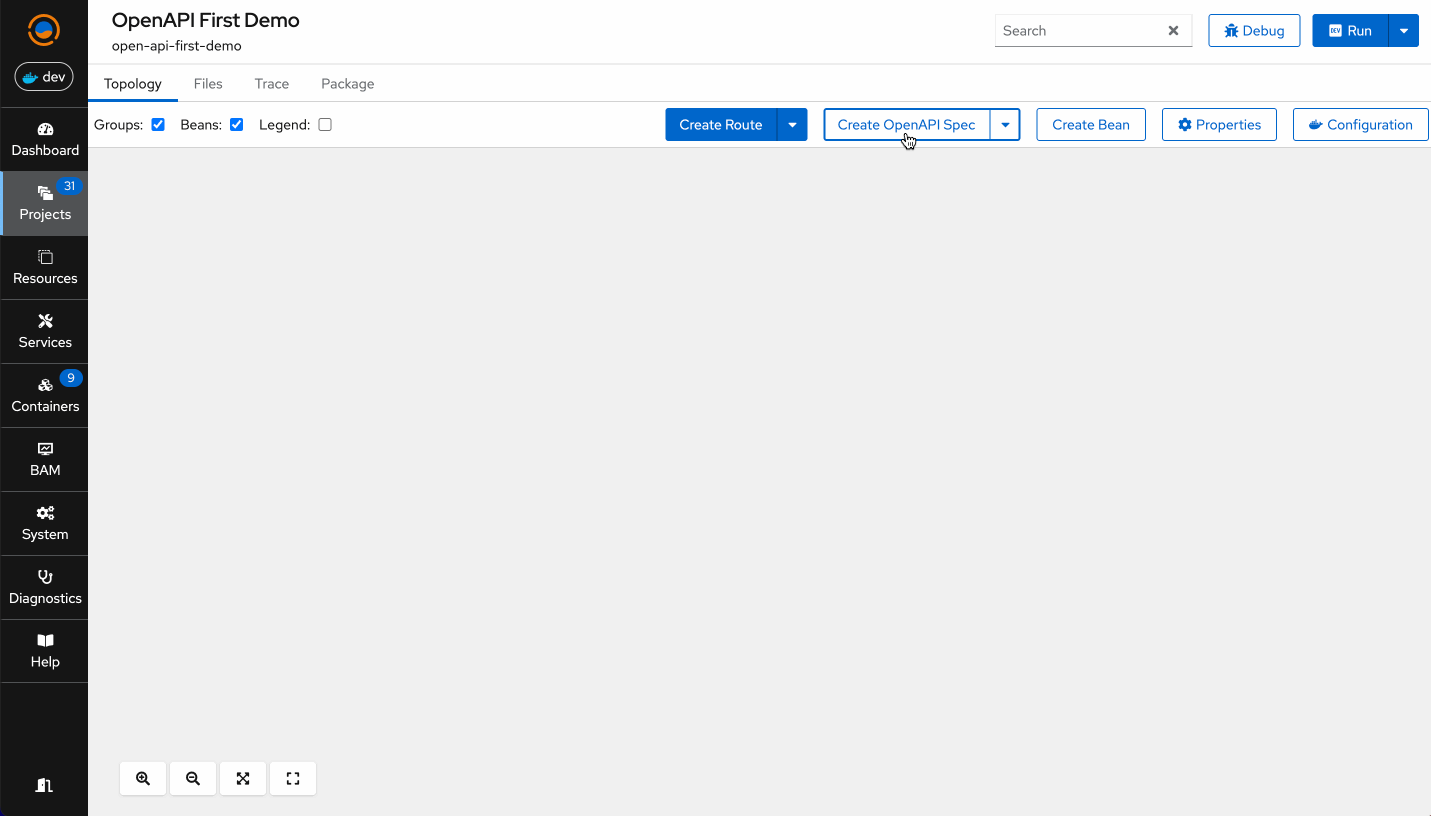
Task: Fit topology to screen
Action: point(243,778)
